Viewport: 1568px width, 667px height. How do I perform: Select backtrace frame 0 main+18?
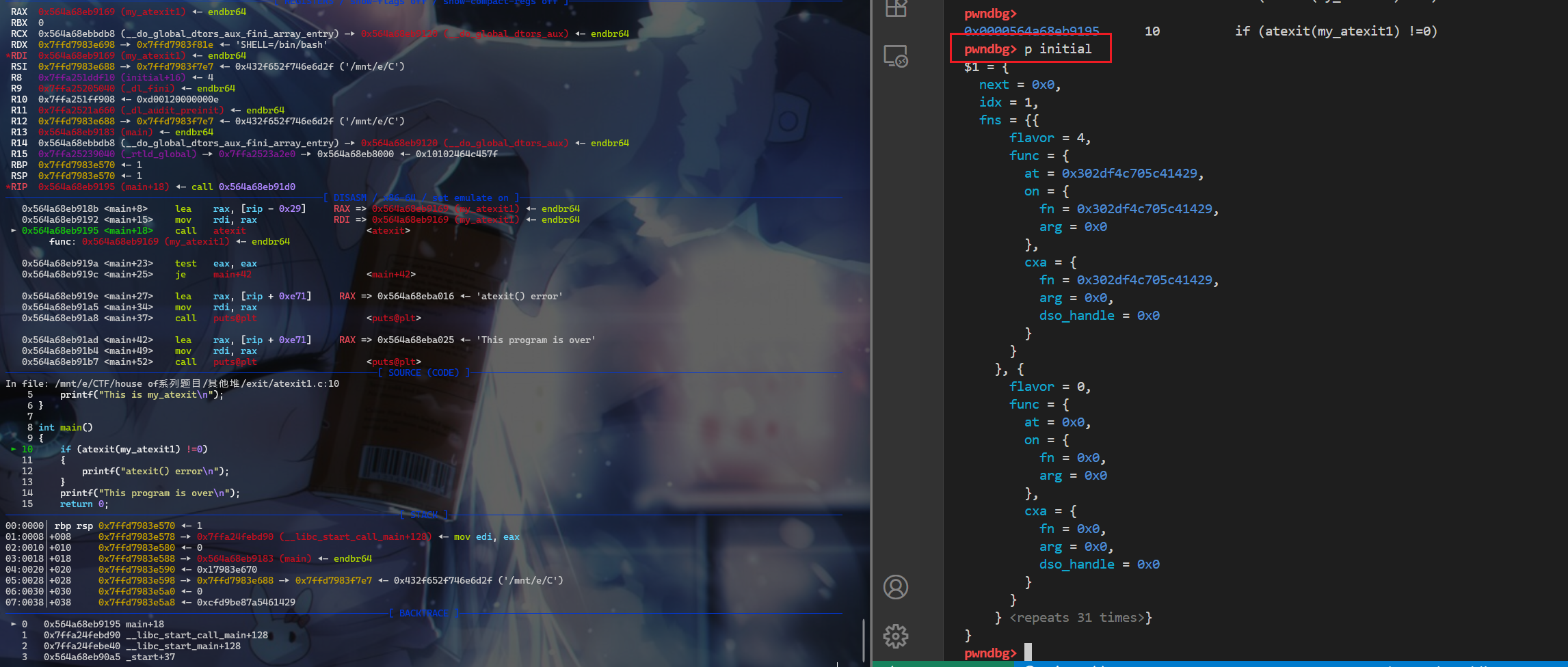(x=103, y=624)
